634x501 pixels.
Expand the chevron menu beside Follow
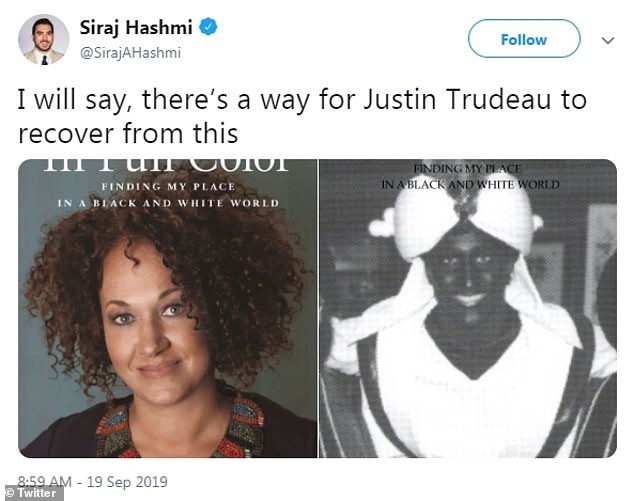(x=608, y=40)
